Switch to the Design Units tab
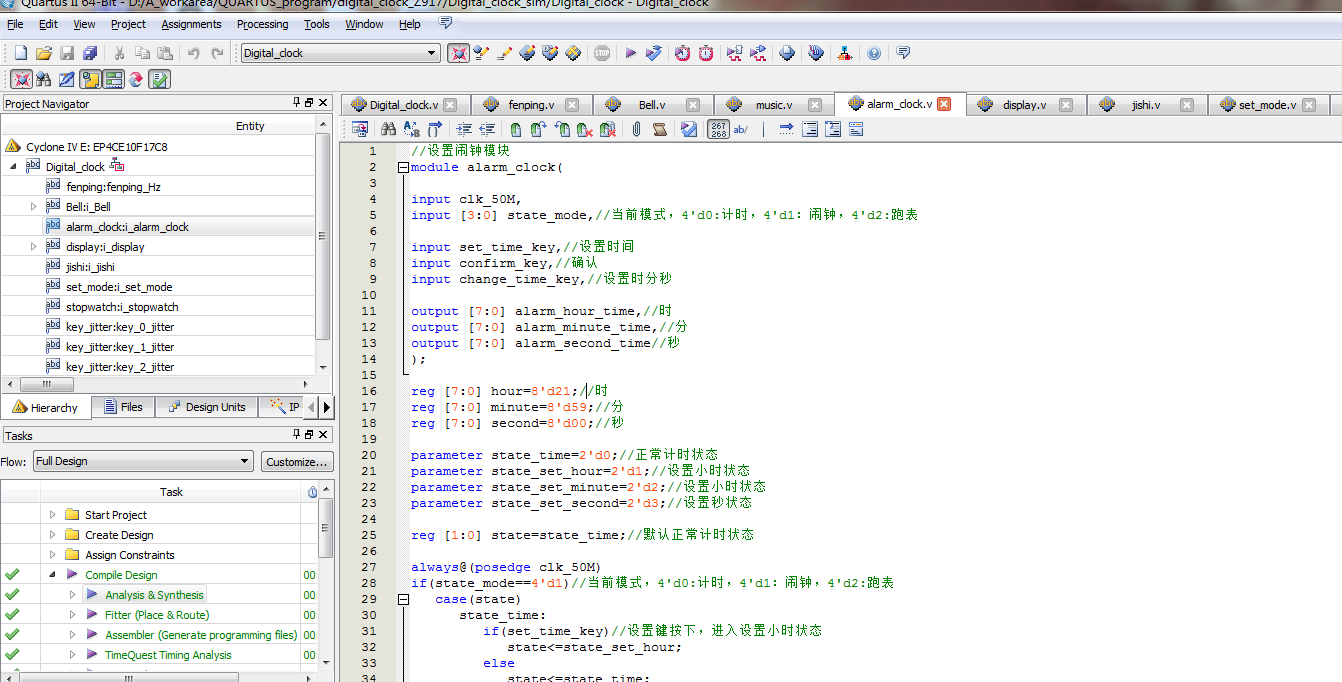 [207, 407]
